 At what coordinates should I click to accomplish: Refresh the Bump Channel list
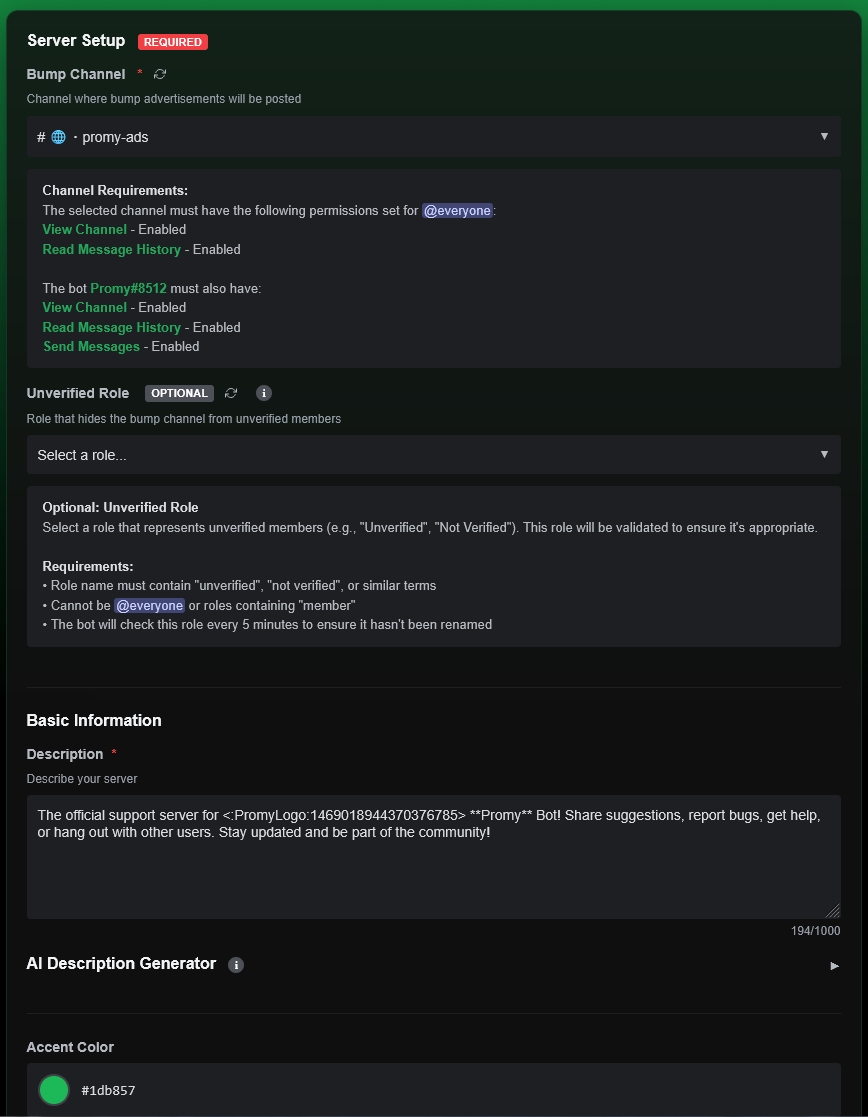click(160, 74)
